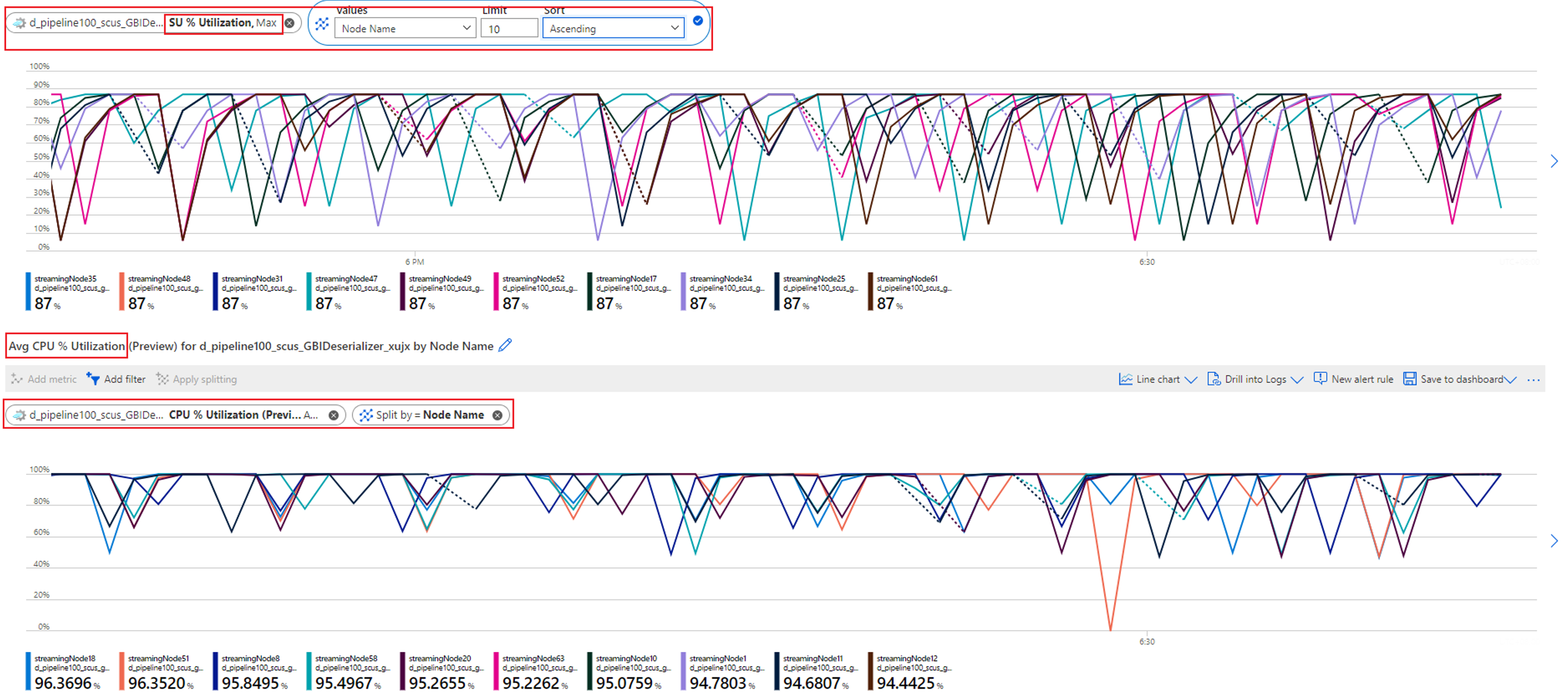Open the Values Node Name dropdown

[x=405, y=28]
